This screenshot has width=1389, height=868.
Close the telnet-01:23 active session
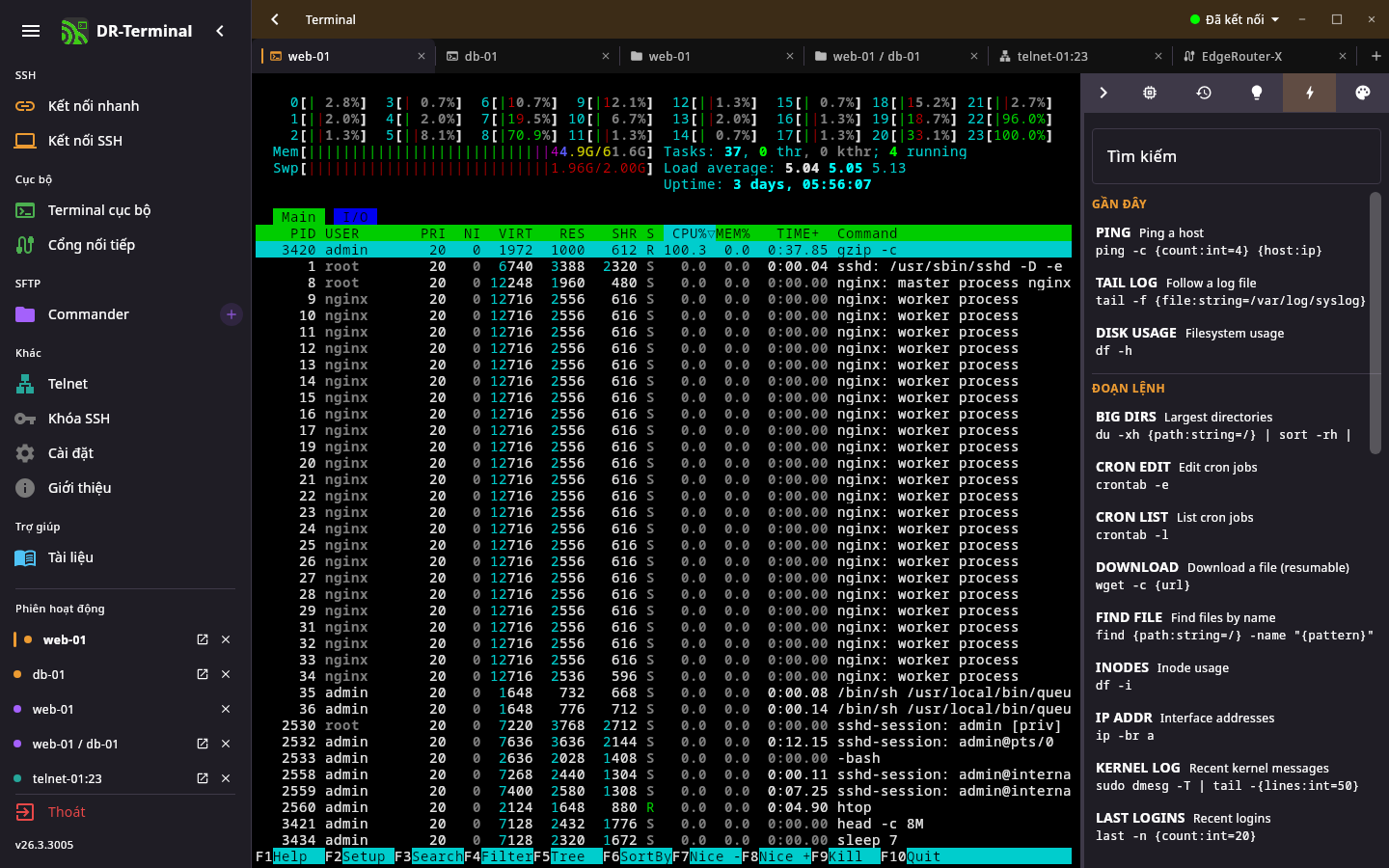click(x=226, y=778)
